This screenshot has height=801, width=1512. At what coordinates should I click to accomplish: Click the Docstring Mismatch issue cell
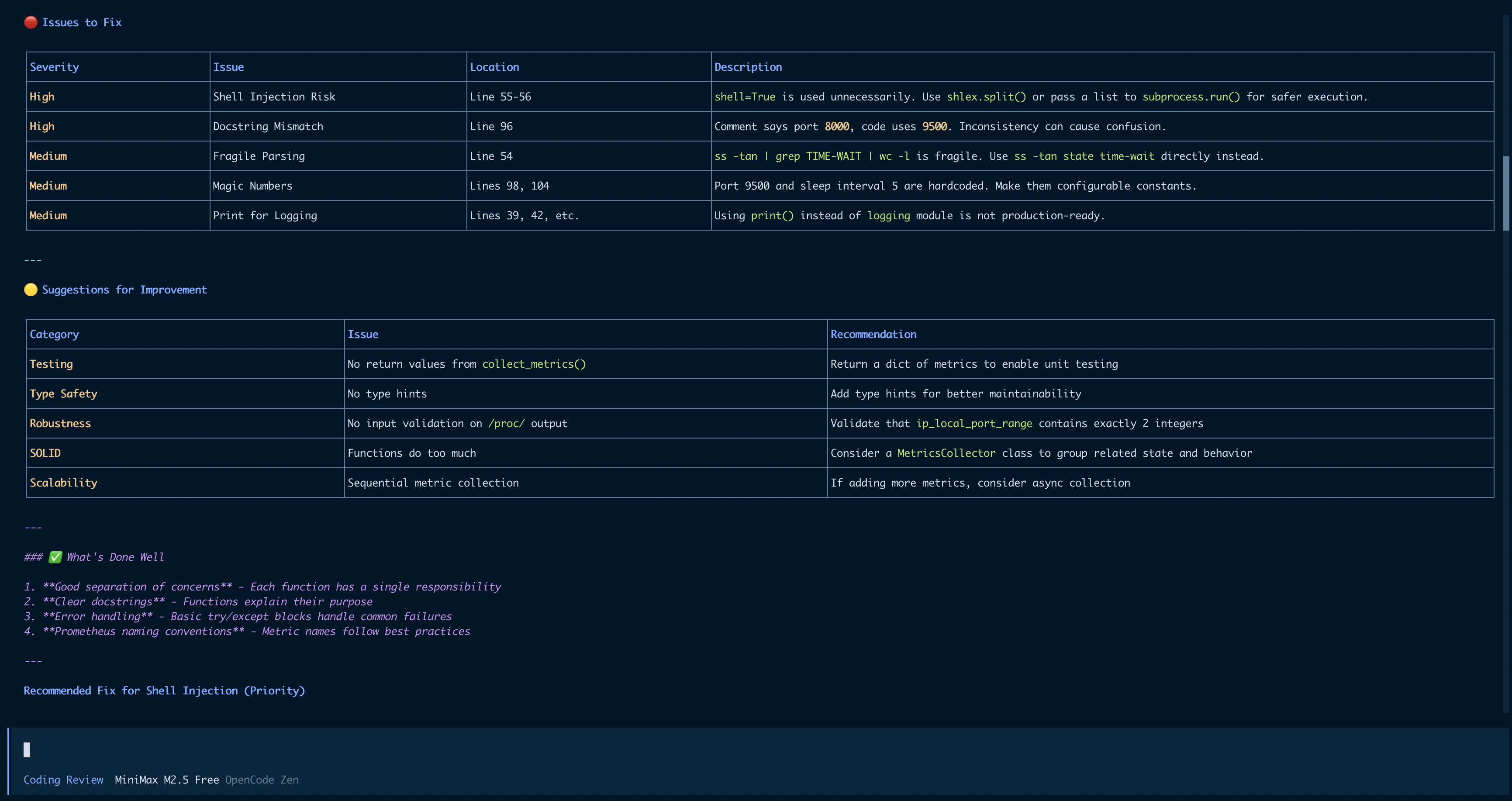click(x=268, y=126)
